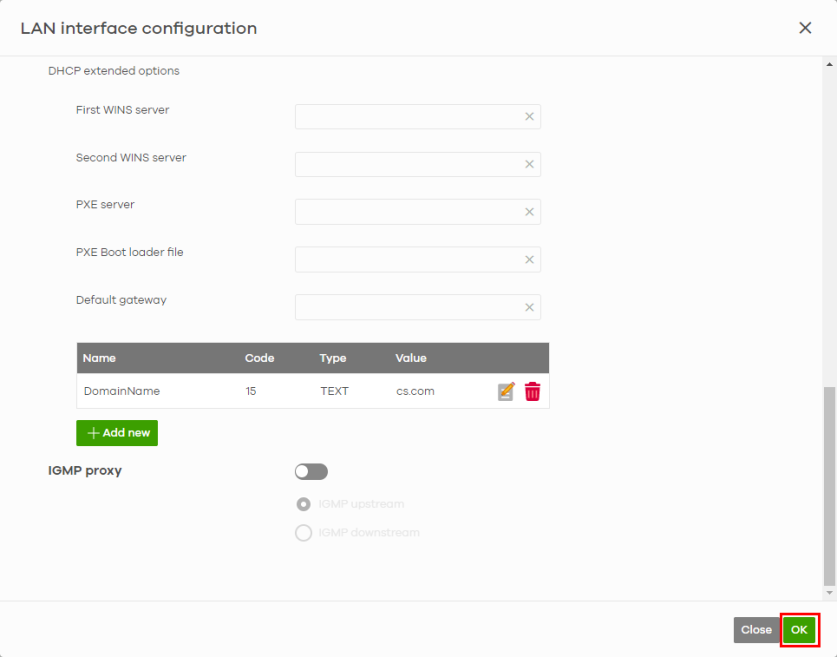Click the Add new button
This screenshot has height=657, width=837.
117,433
